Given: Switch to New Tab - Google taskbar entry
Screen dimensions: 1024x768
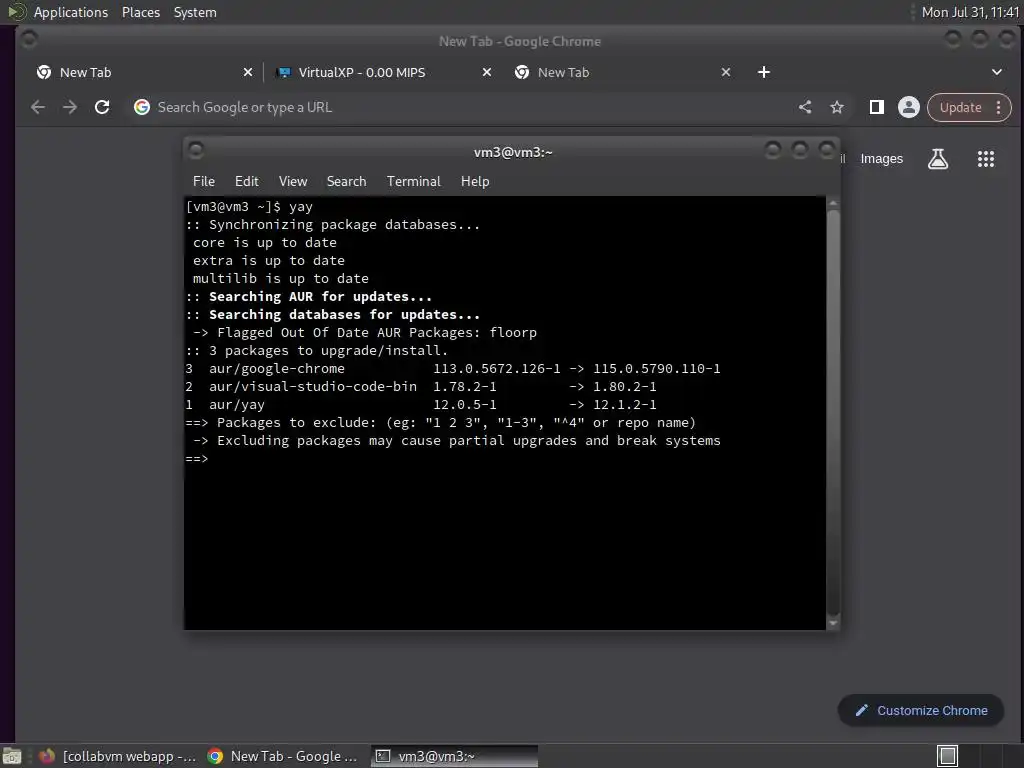Looking at the screenshot, I should tap(282, 756).
